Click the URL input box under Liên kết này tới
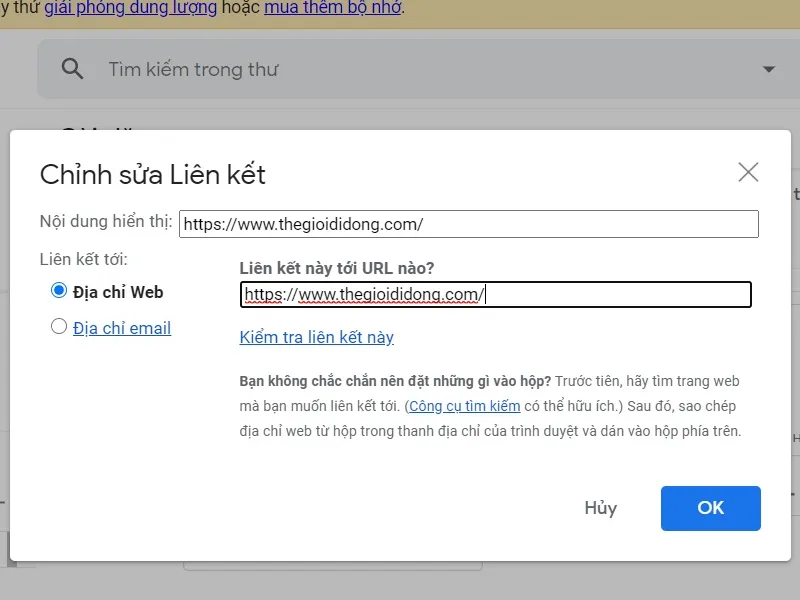This screenshot has height=600, width=800. (x=495, y=294)
